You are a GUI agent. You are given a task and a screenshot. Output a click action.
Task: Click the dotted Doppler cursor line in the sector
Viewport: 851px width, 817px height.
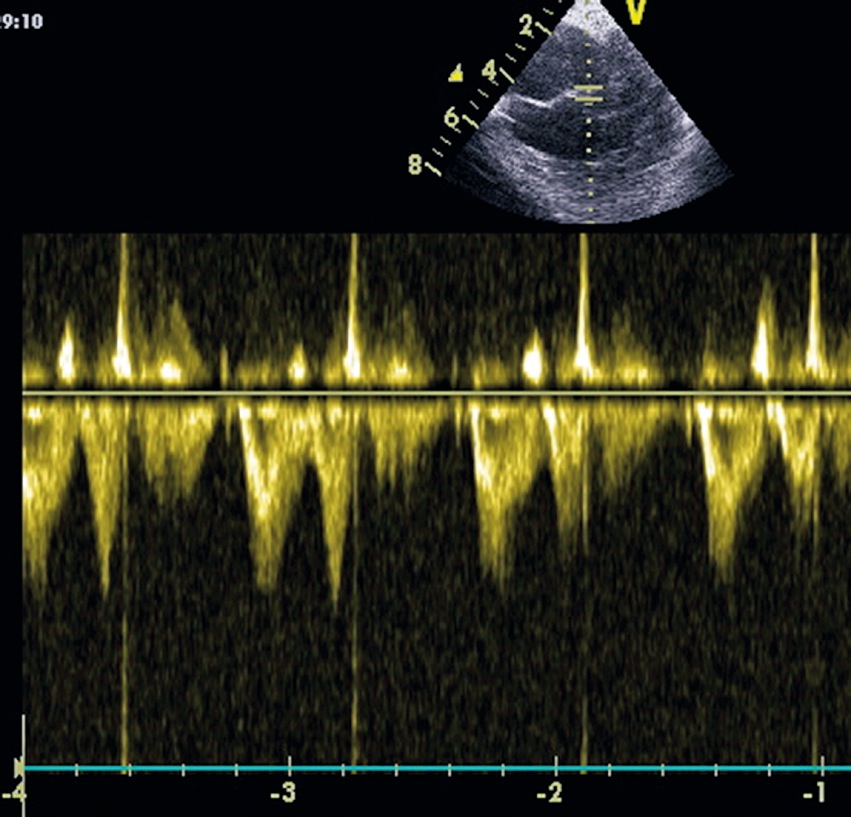[x=590, y=160]
